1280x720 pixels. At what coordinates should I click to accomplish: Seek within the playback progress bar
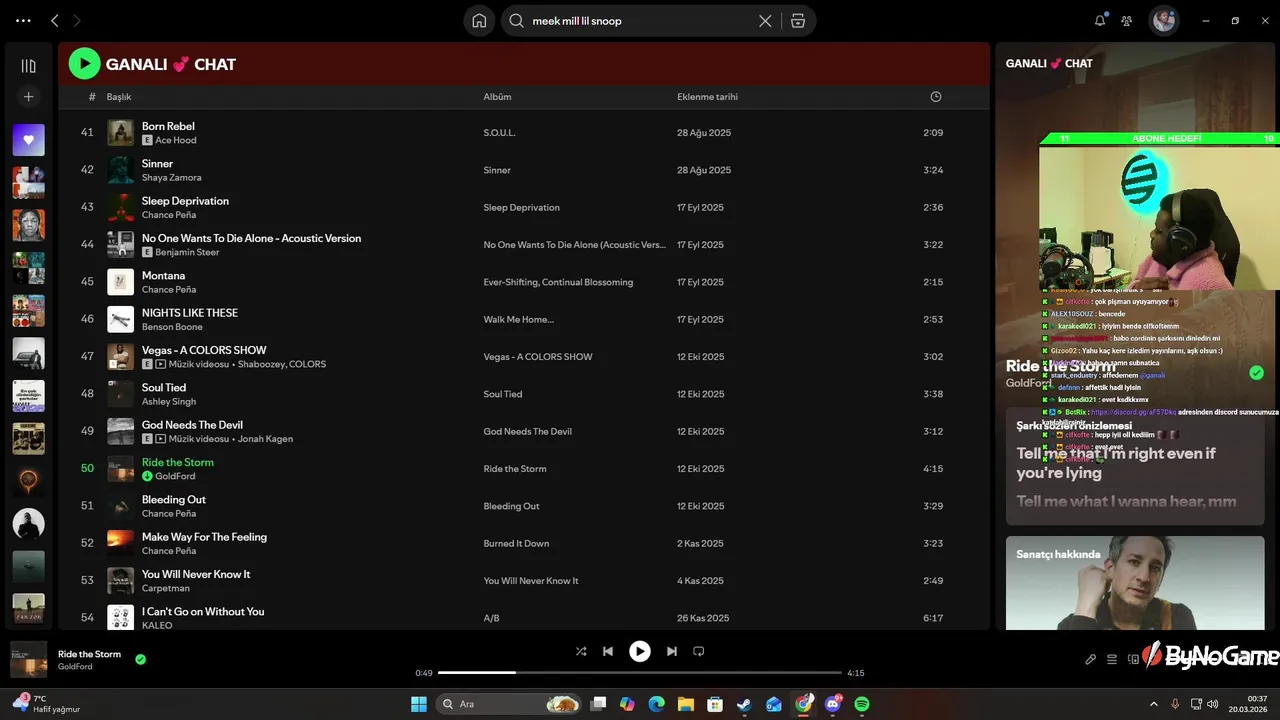641,673
